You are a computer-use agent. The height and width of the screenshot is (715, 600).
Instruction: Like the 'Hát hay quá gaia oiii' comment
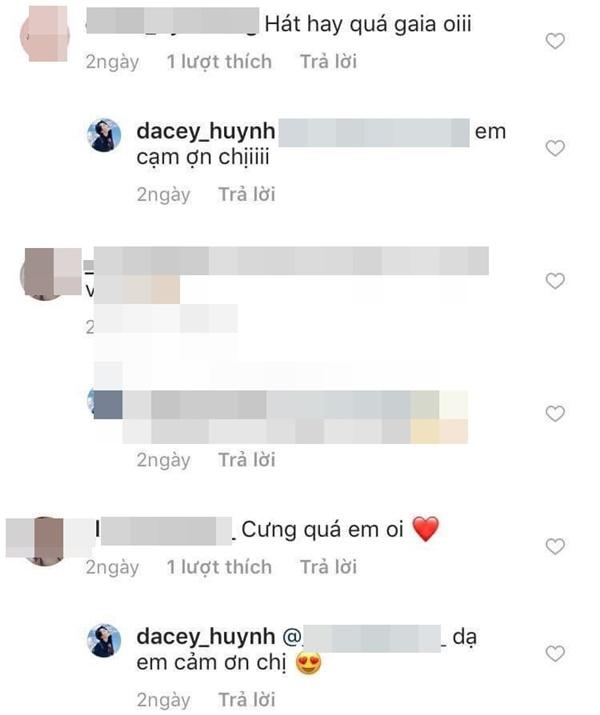coord(555,41)
